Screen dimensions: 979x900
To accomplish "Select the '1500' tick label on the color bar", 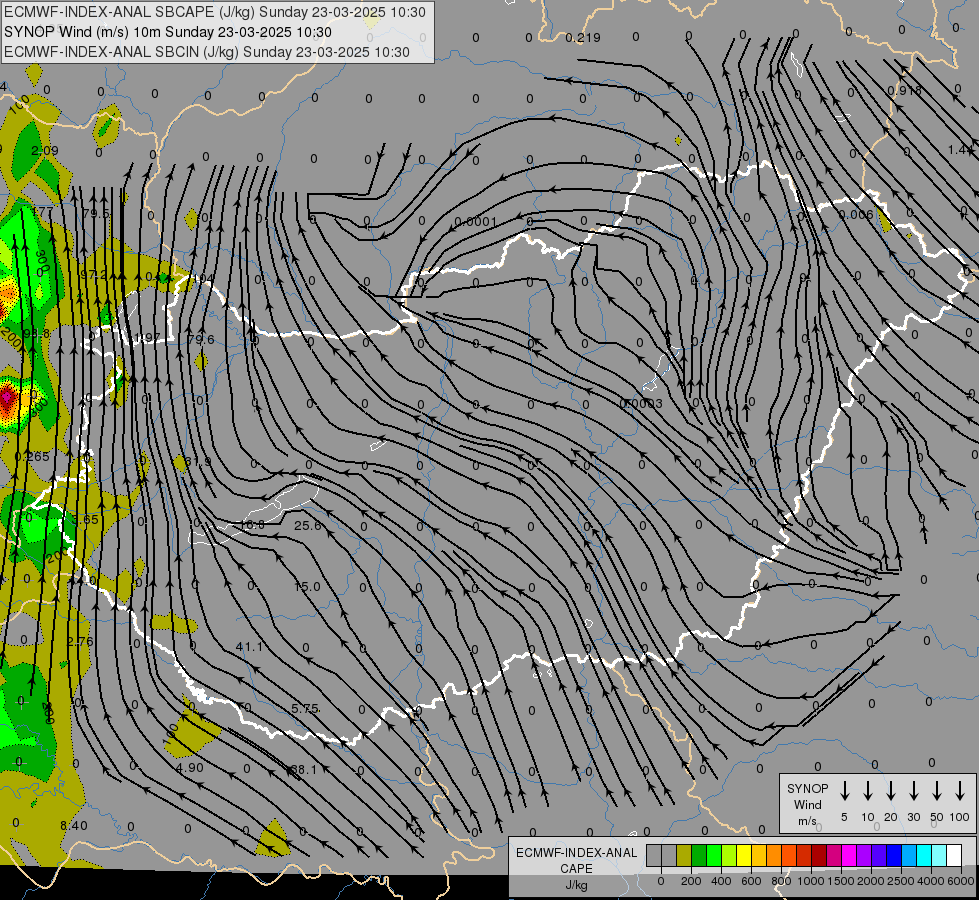I will pos(841,881).
